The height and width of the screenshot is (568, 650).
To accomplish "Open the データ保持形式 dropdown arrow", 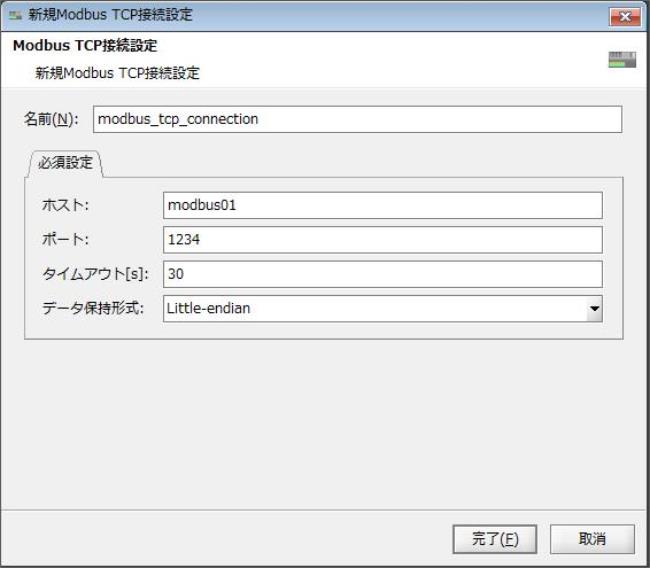I will point(594,309).
